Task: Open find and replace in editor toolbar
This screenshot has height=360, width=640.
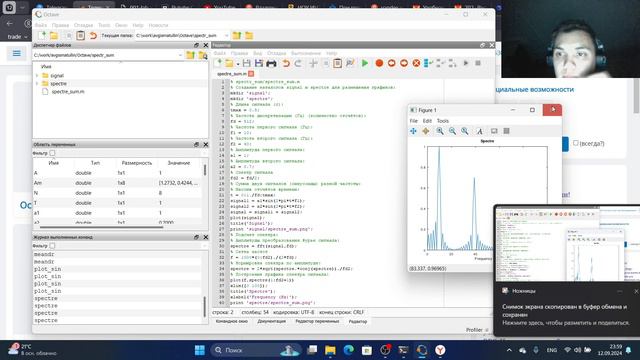Action: click(x=350, y=63)
